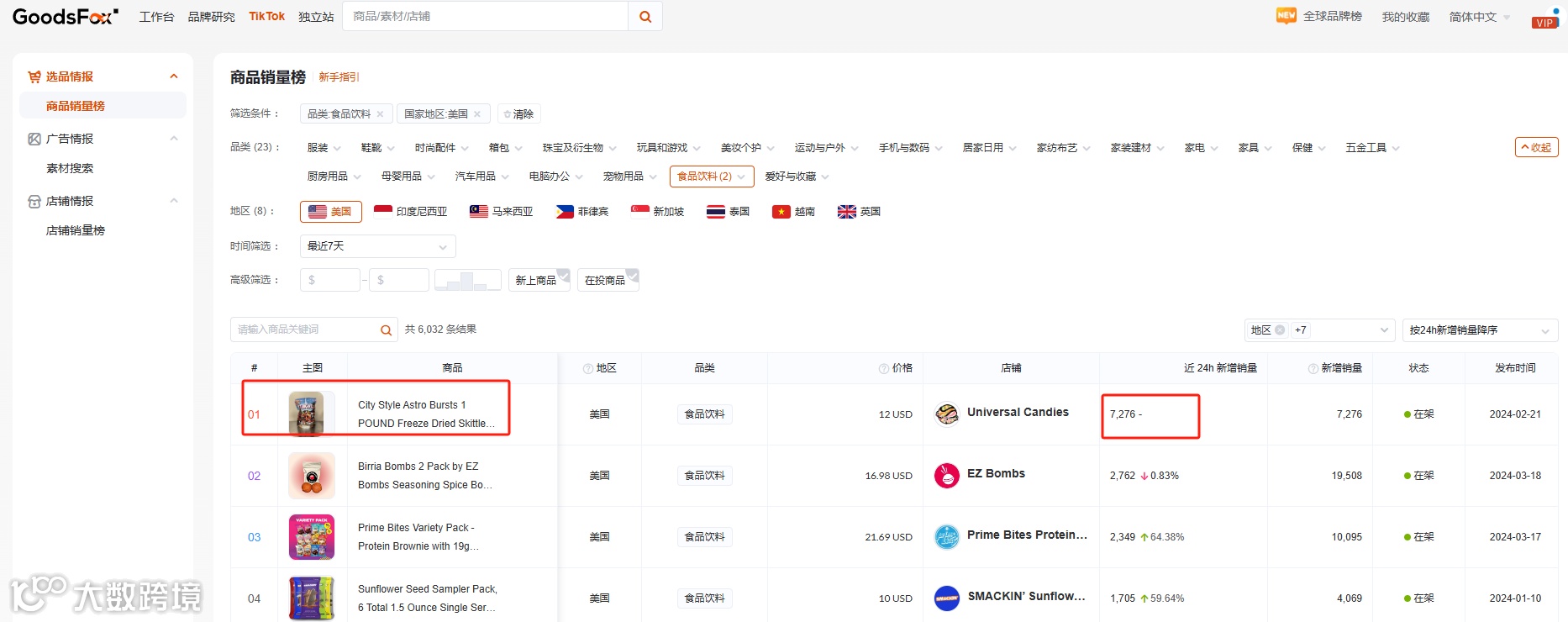Select the 美国 region filter
The image size is (1568, 622).
[x=330, y=212]
